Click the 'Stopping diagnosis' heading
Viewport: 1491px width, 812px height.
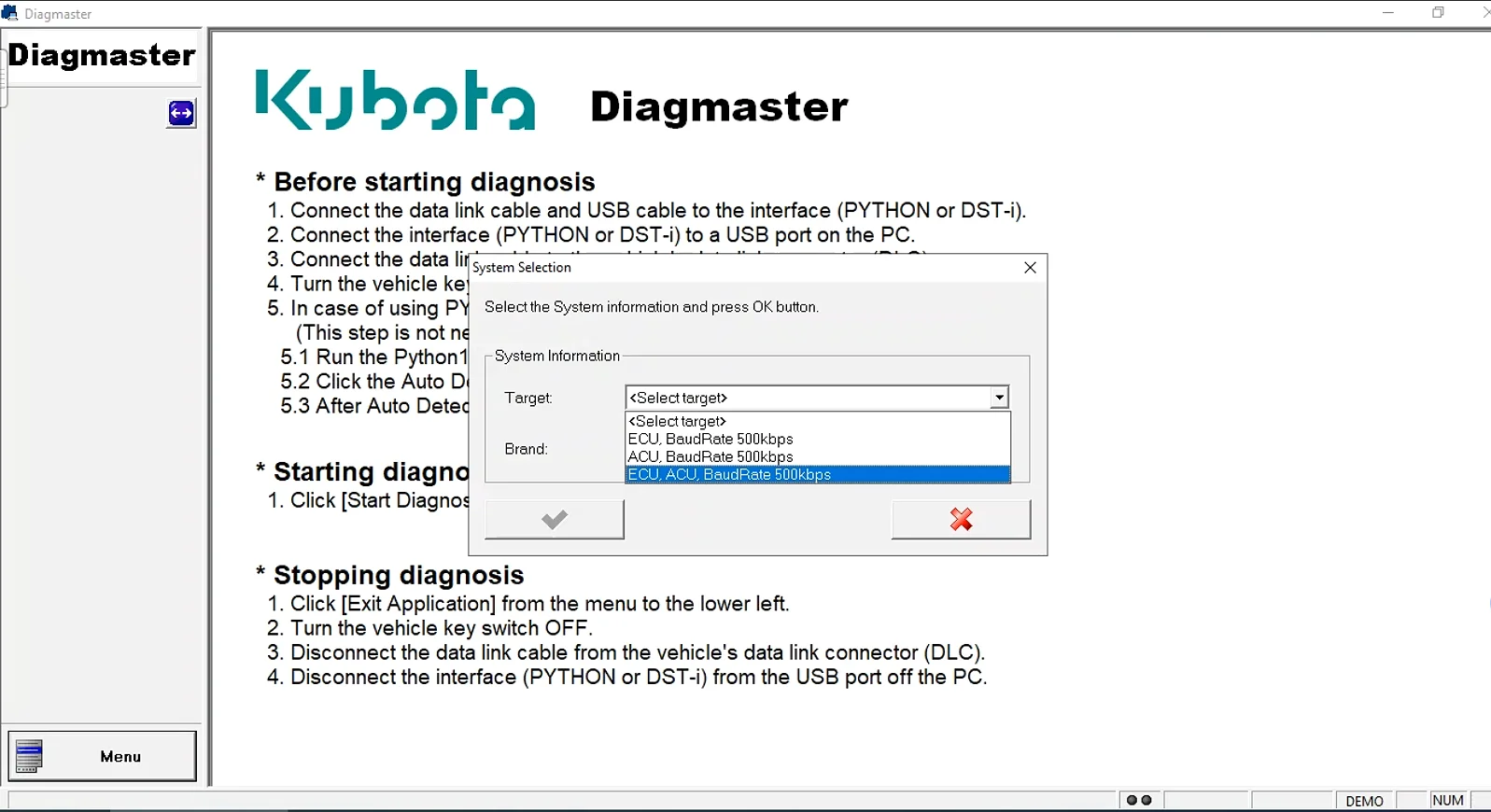click(399, 575)
